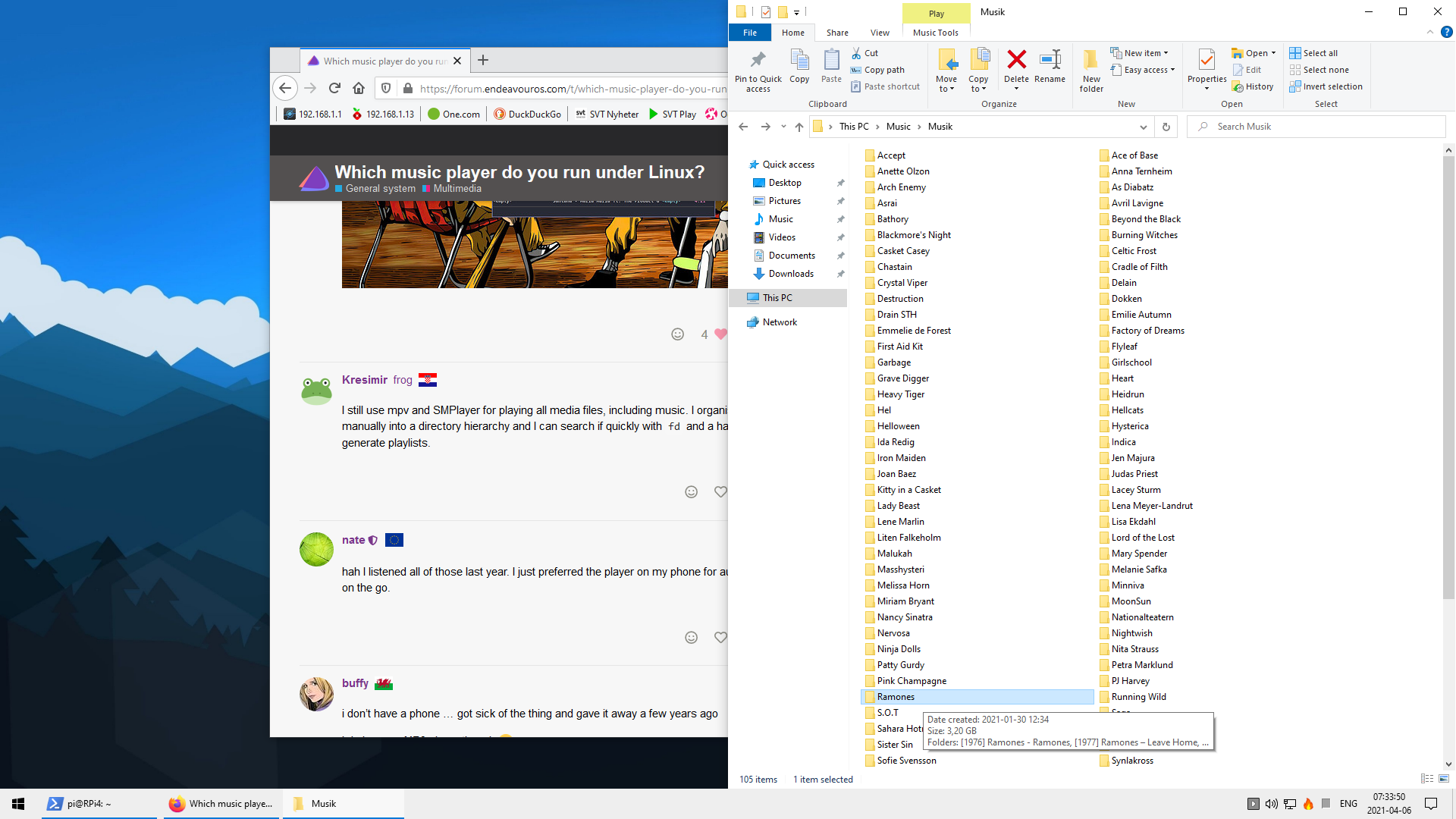Go back in Firefox
The image size is (1456, 819).
pos(285,89)
